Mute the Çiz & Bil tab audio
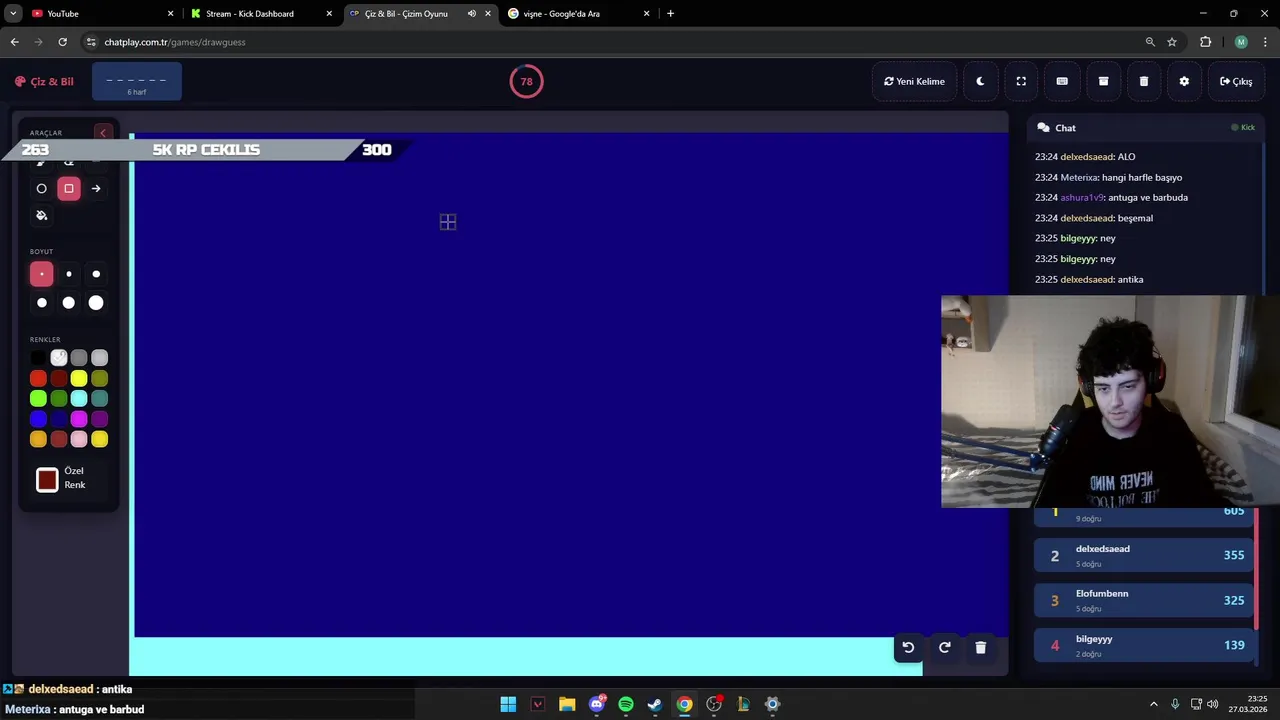 coord(471,13)
